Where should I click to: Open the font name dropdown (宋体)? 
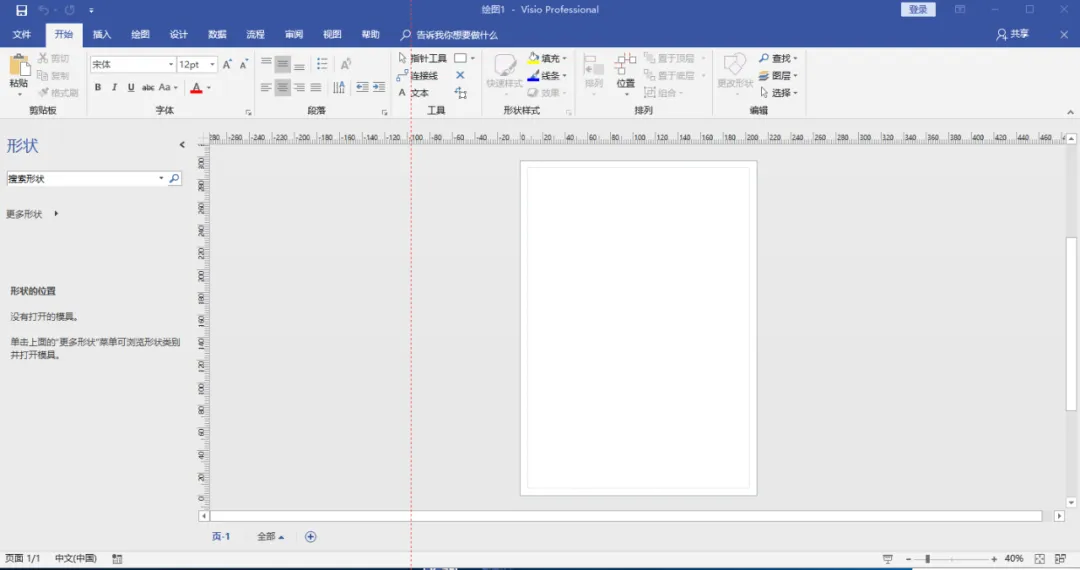(x=171, y=64)
